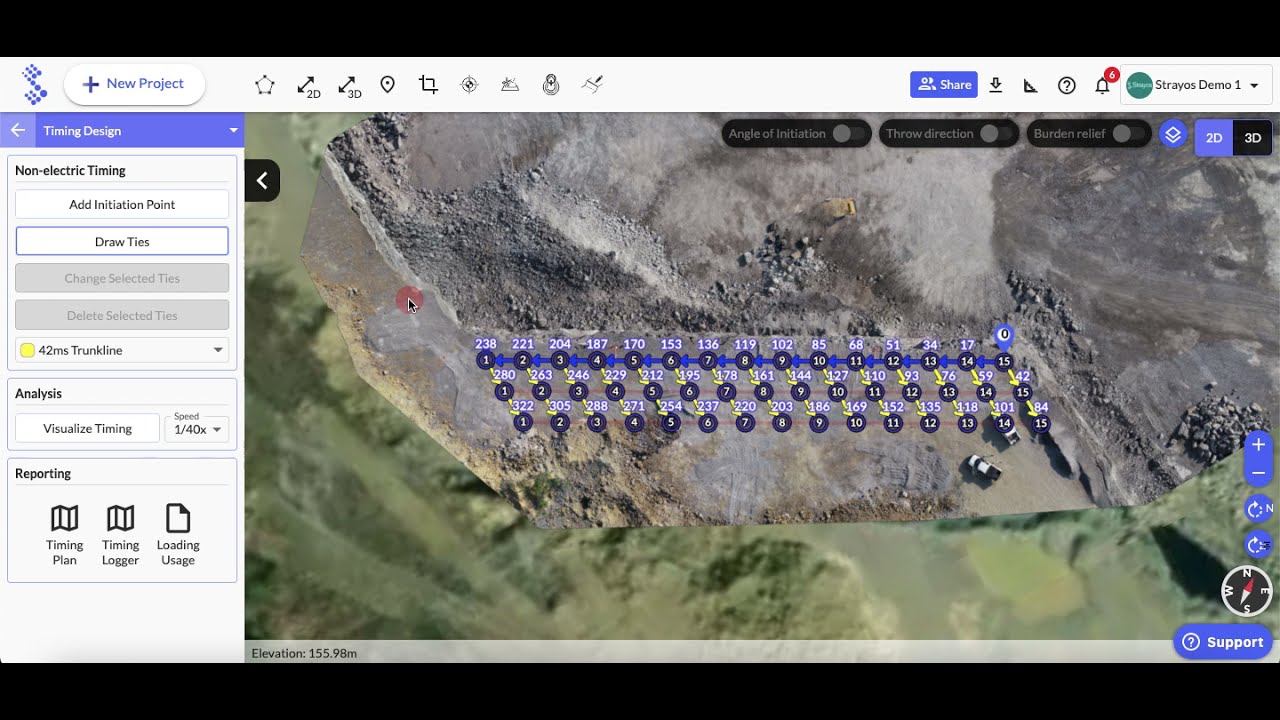
Task: Select hole 6 with delay 195
Action: click(x=689, y=392)
